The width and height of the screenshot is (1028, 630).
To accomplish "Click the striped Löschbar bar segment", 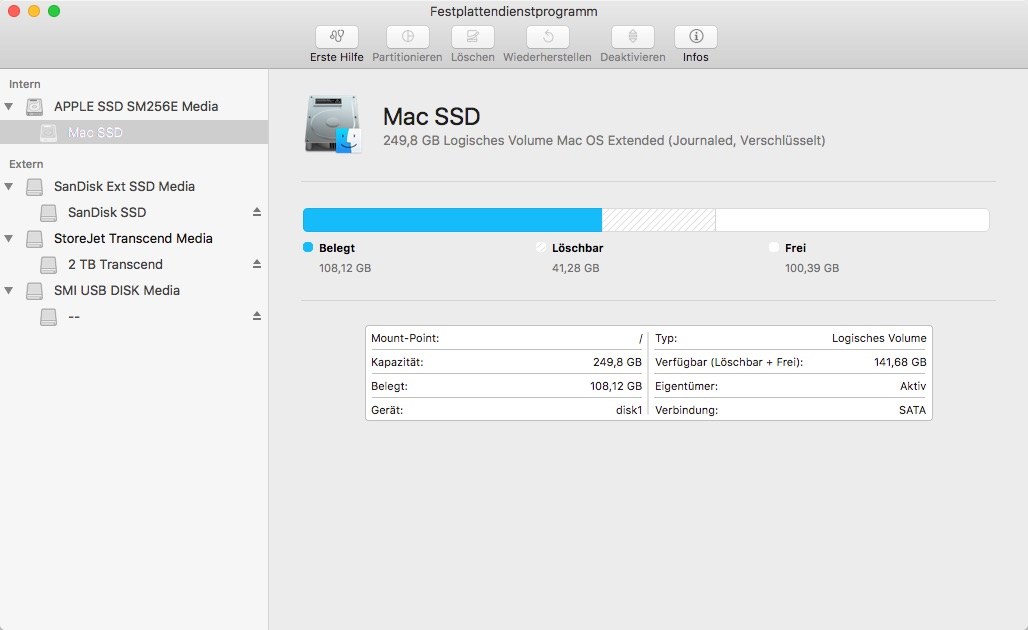I will (x=658, y=220).
